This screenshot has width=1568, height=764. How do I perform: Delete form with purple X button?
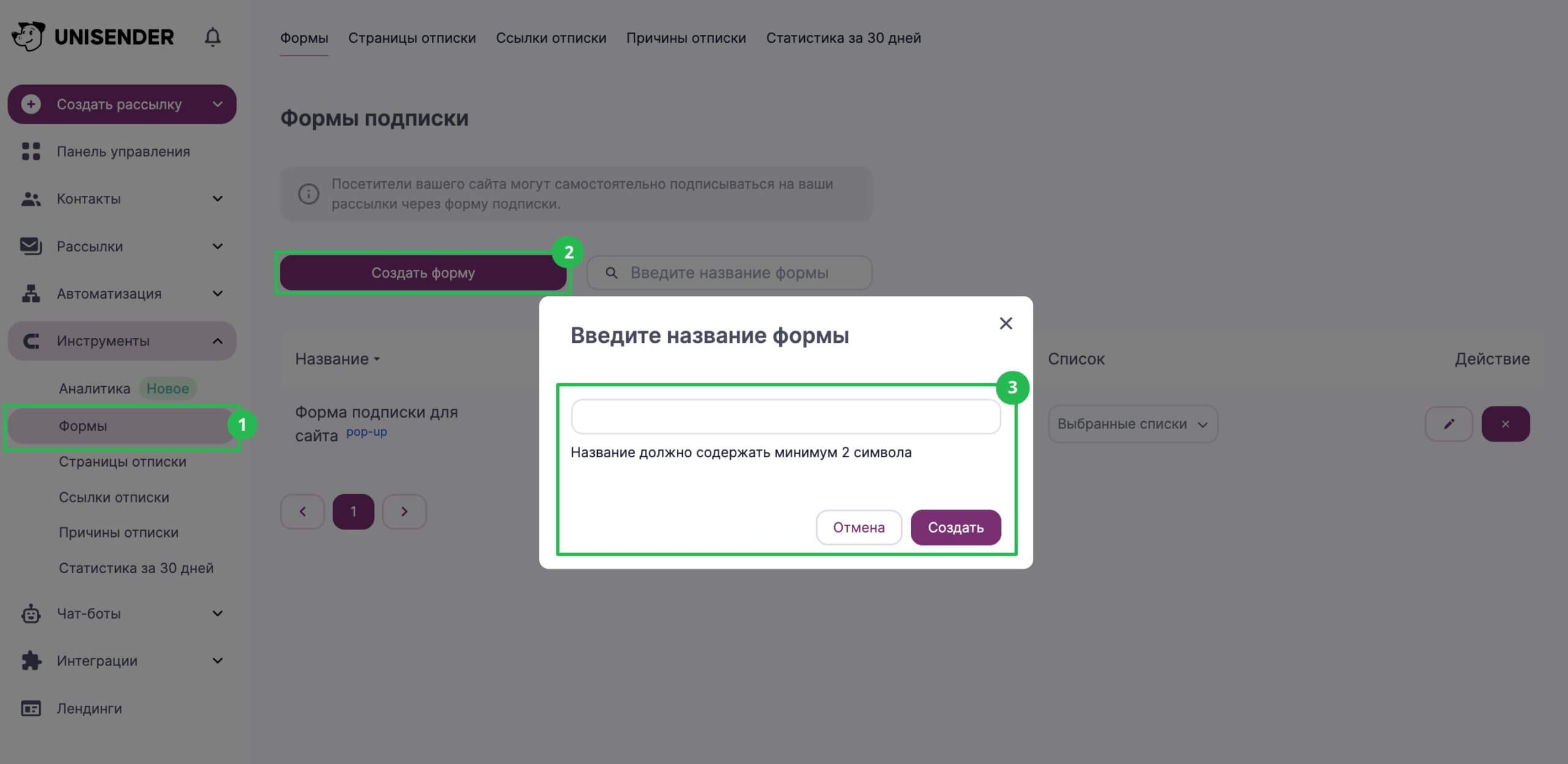tap(1506, 424)
